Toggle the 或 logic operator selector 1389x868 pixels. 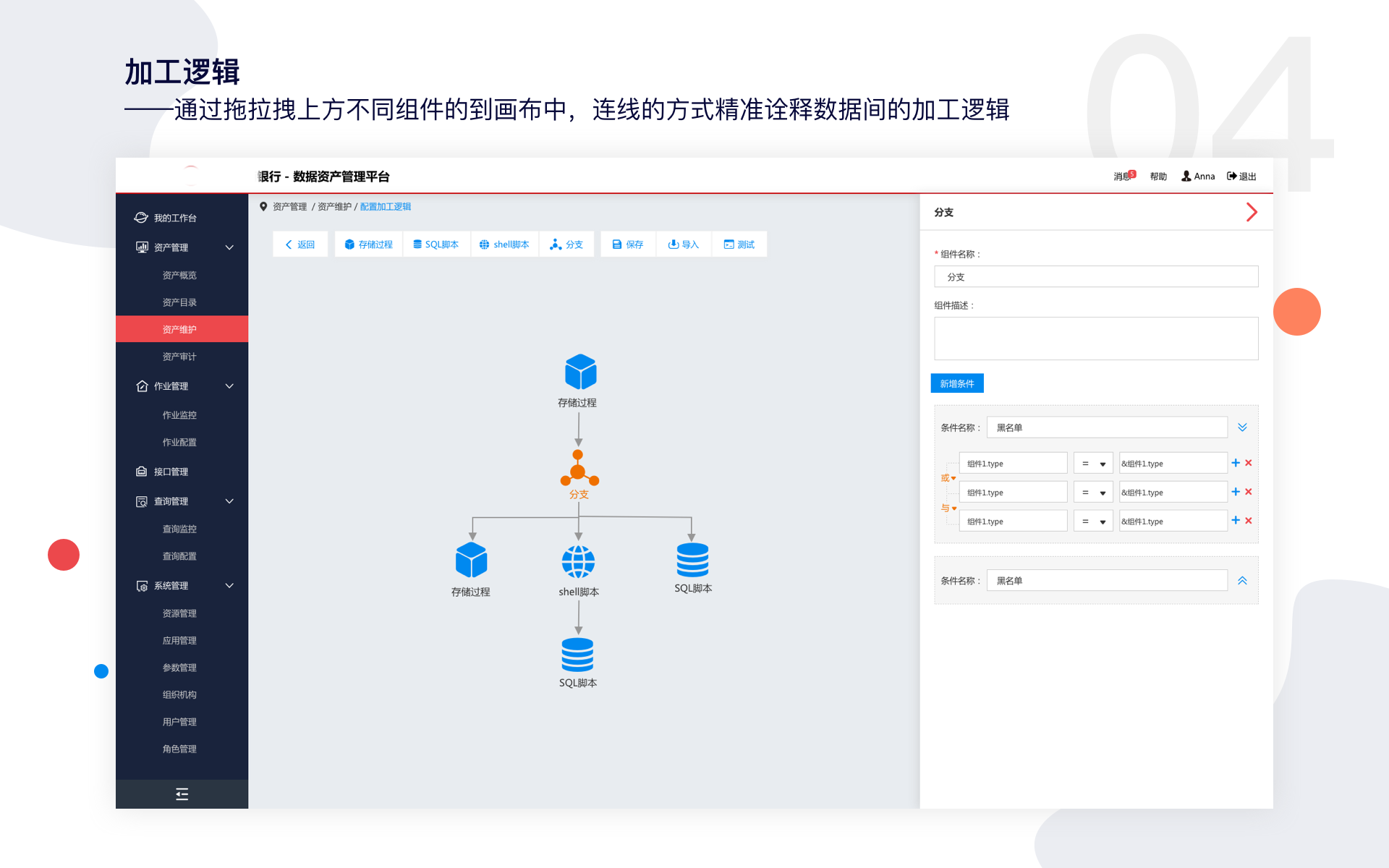click(x=948, y=478)
